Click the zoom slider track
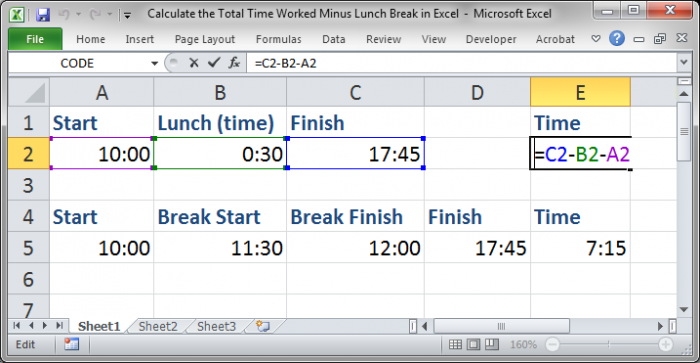The image size is (700, 363). pyautogui.click(x=608, y=344)
